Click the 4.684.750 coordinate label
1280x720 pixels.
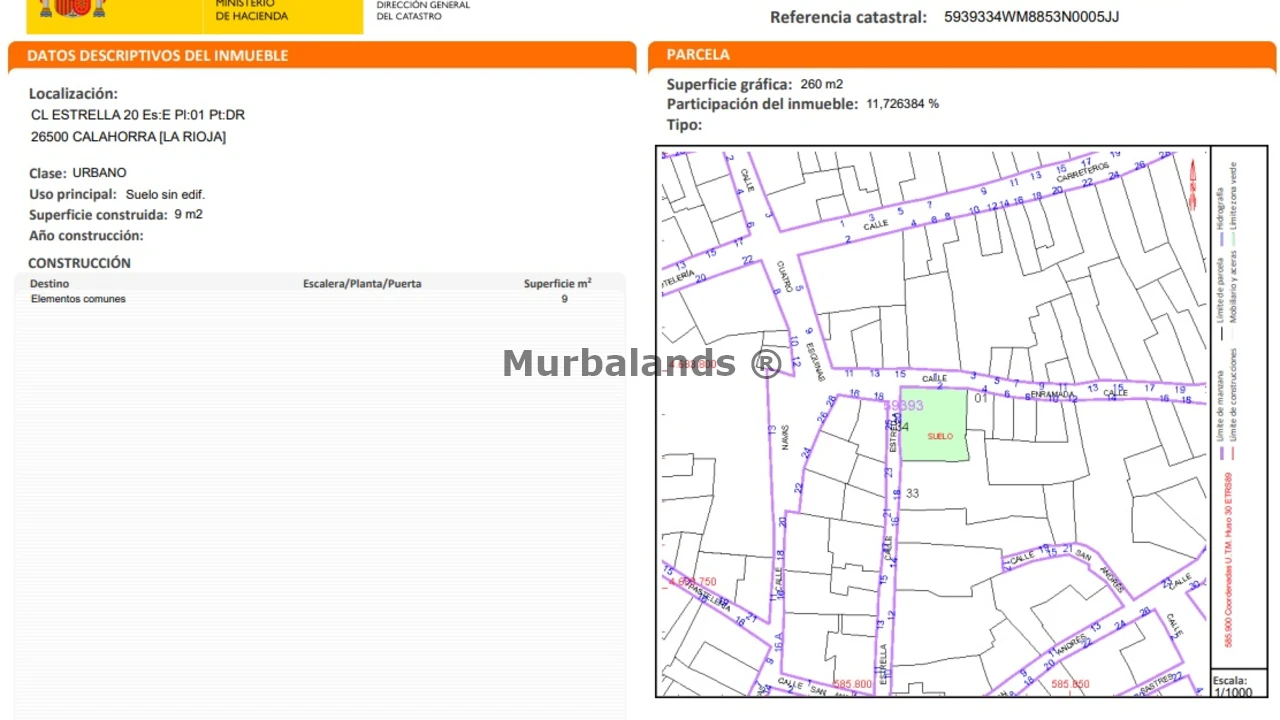(693, 582)
